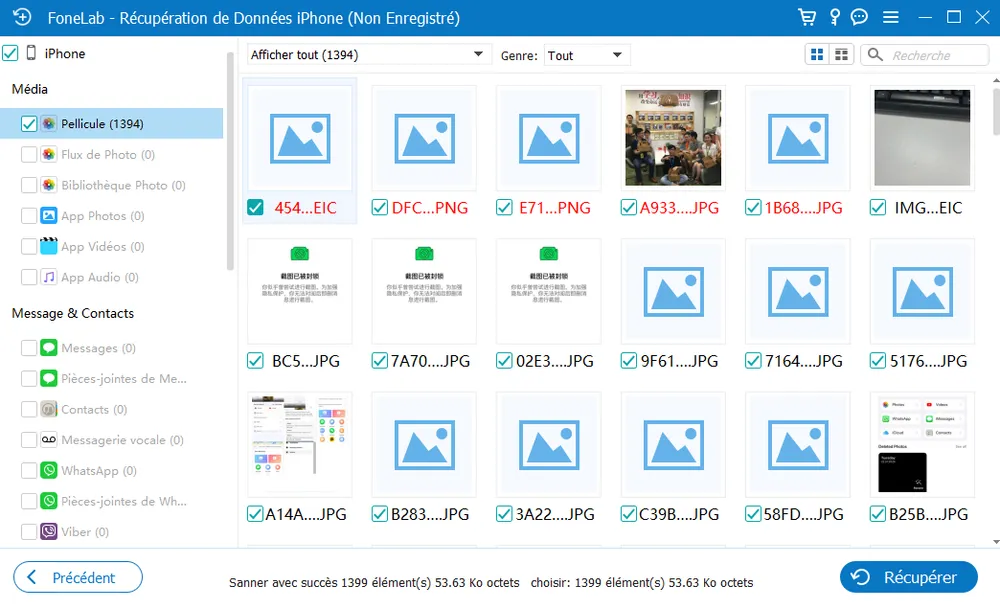Open the Genre Tout dropdown
This screenshot has width=1000, height=604.
click(586, 55)
